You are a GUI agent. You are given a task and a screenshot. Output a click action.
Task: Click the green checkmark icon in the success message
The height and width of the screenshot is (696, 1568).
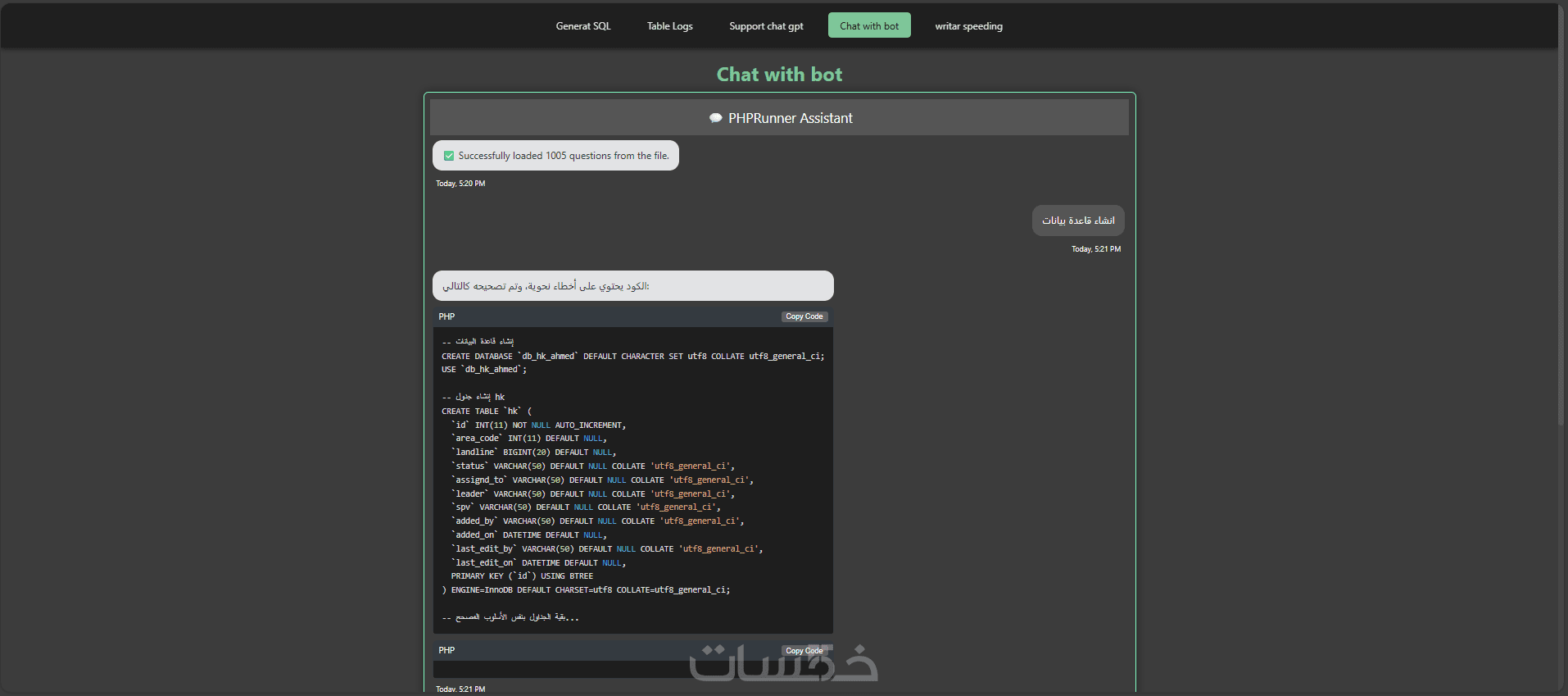pos(449,156)
